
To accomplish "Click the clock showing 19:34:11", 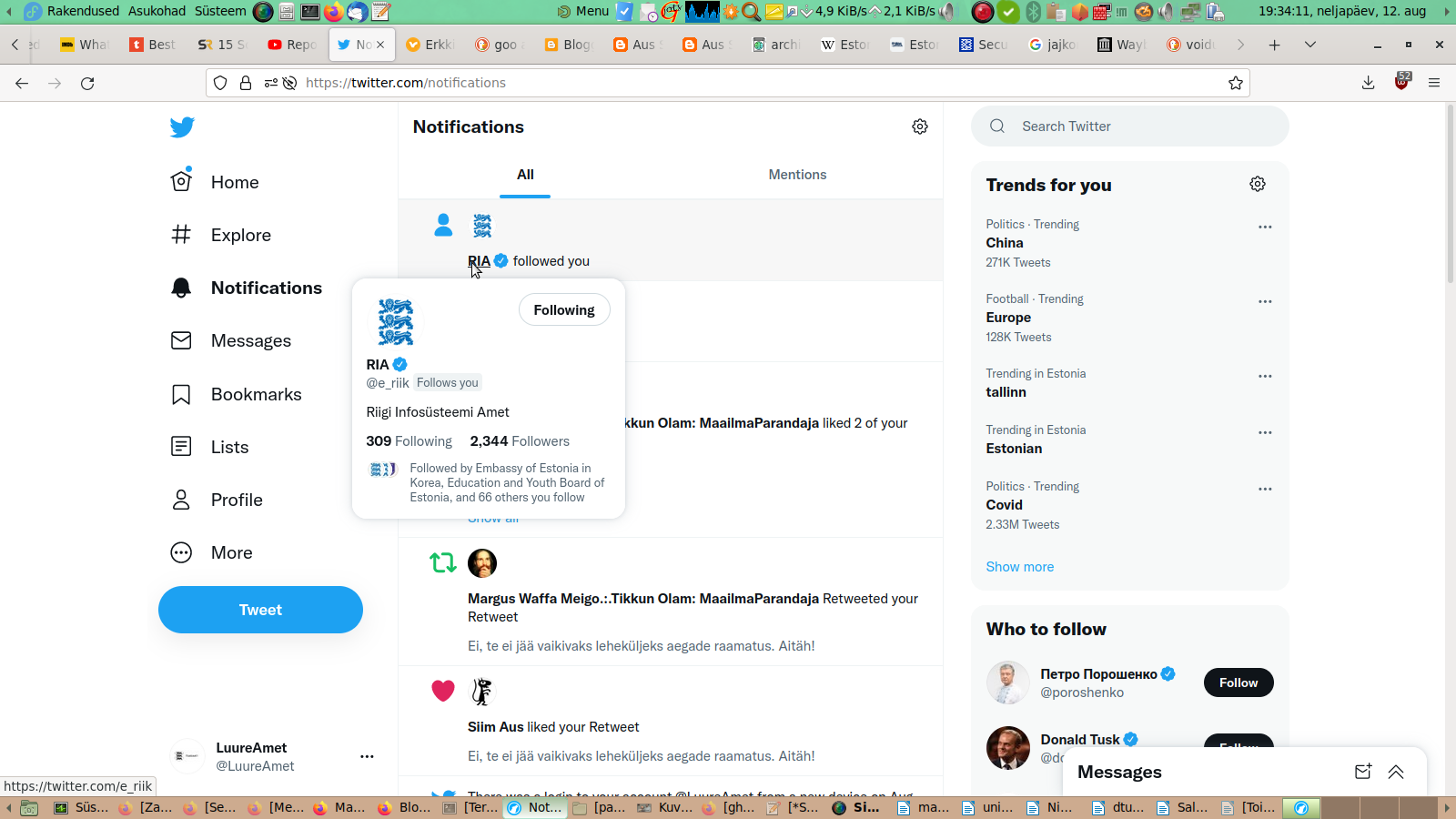I will coord(1342,11).
